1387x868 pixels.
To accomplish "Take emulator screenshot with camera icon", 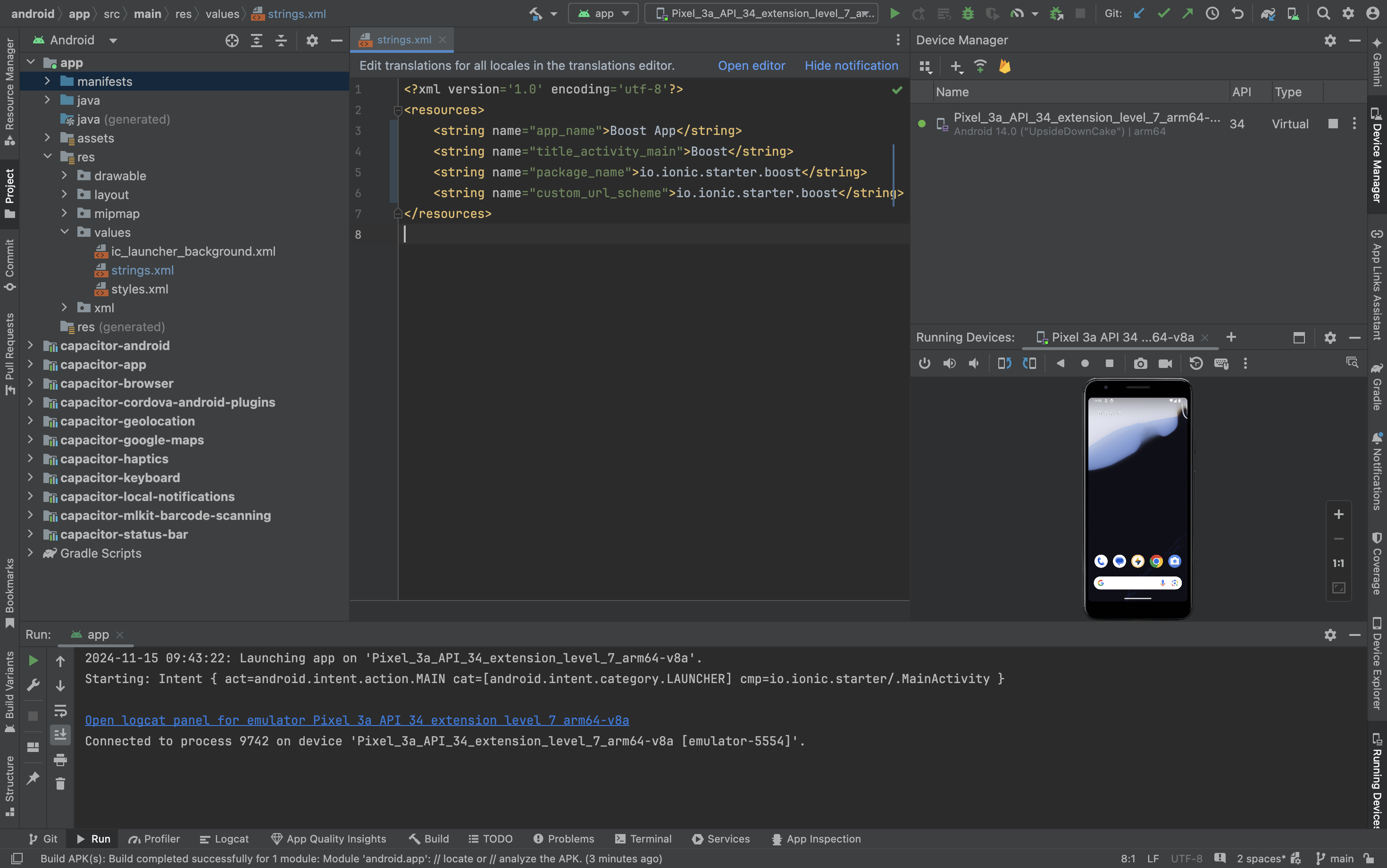I will pyautogui.click(x=1140, y=363).
